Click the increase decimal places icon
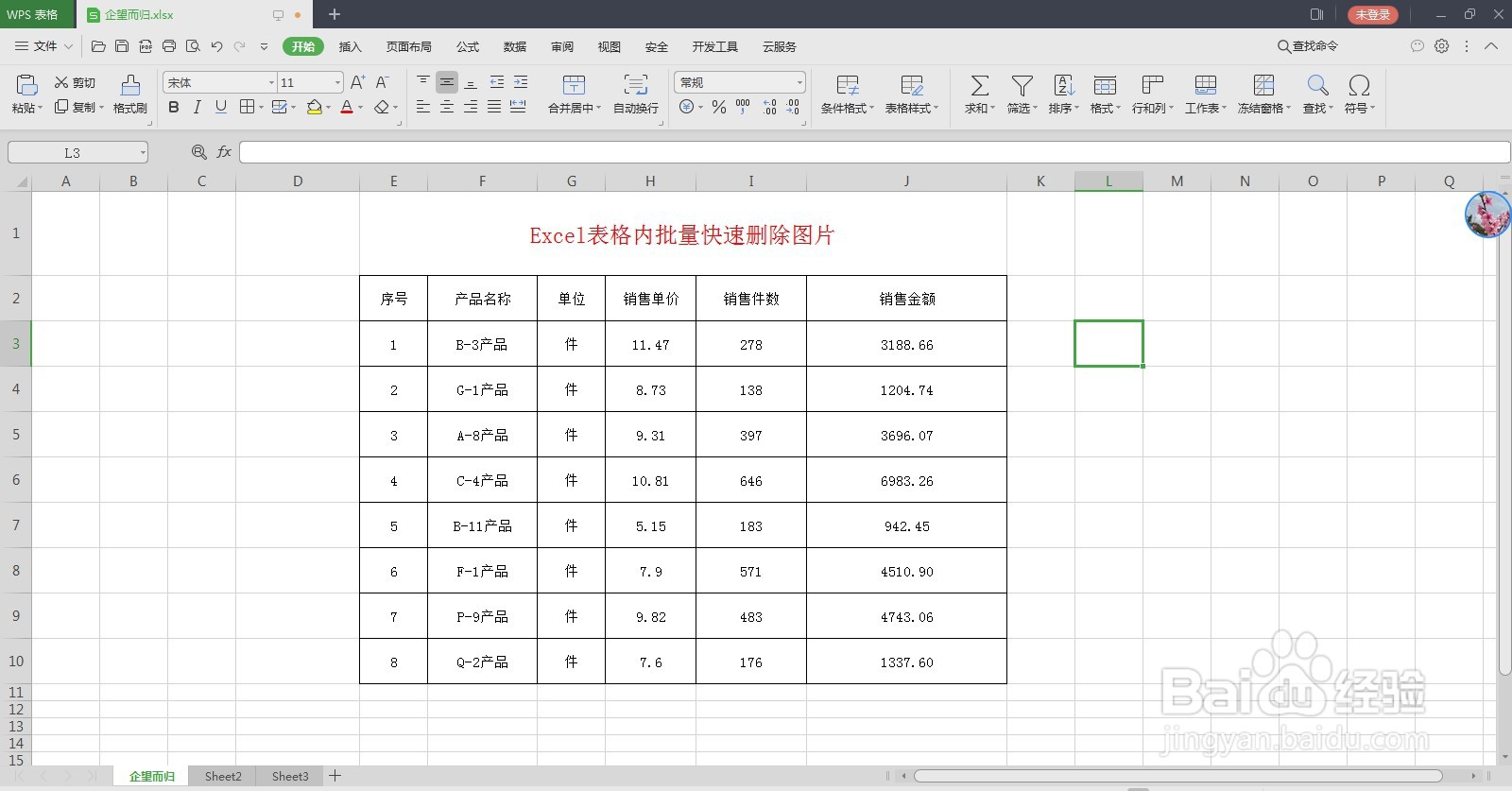The image size is (1512, 791). tap(769, 107)
